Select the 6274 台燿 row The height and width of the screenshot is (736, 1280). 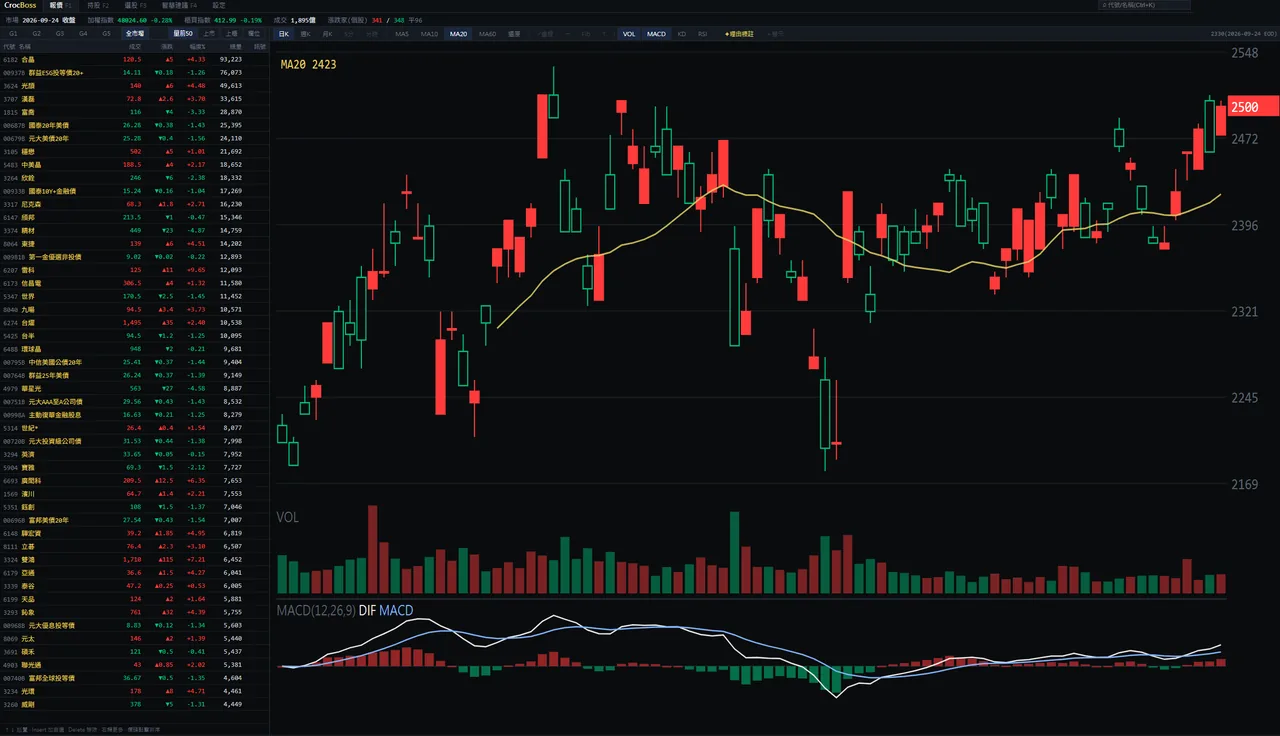tap(134, 322)
